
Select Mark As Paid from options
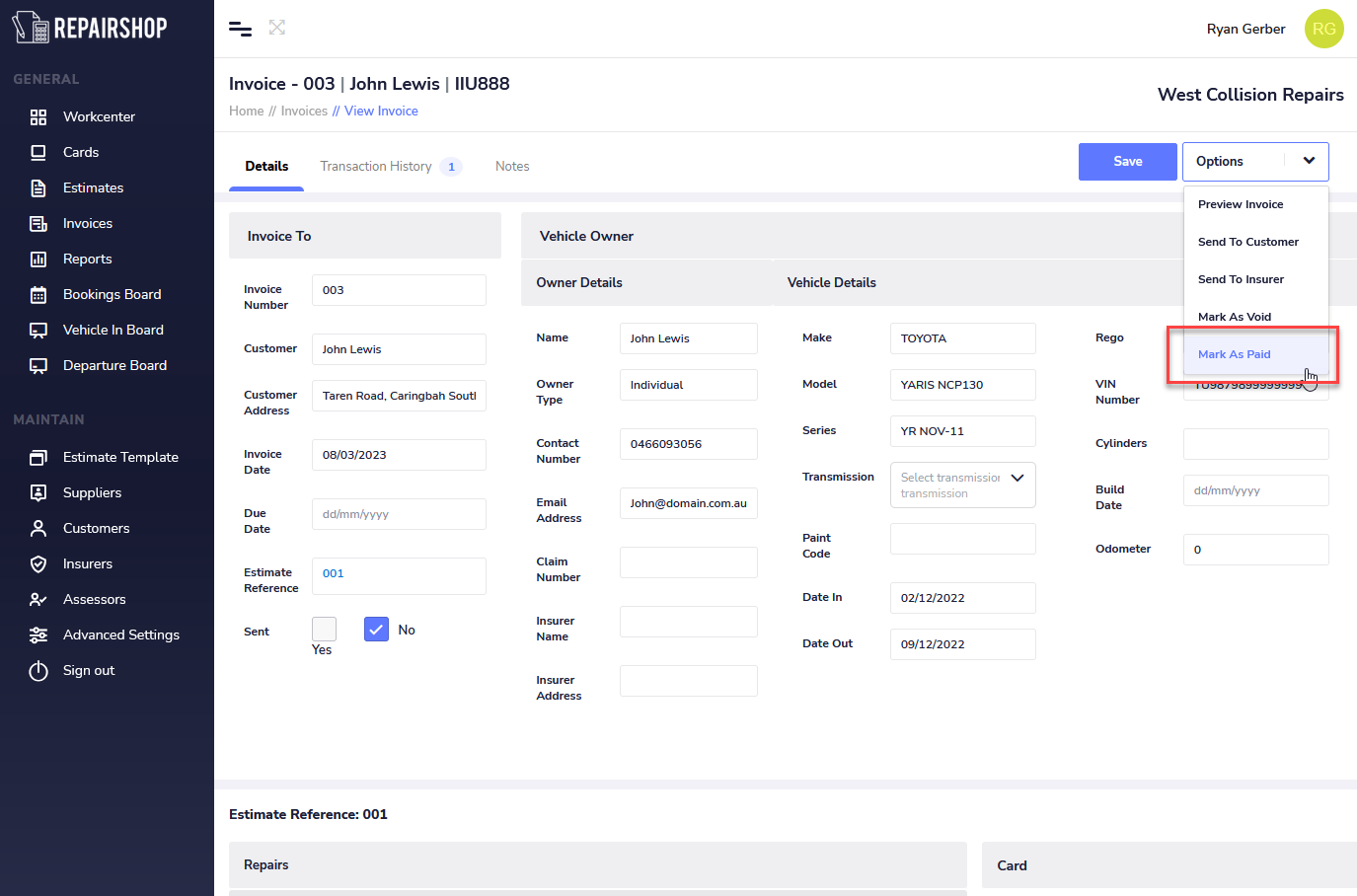tap(1234, 354)
